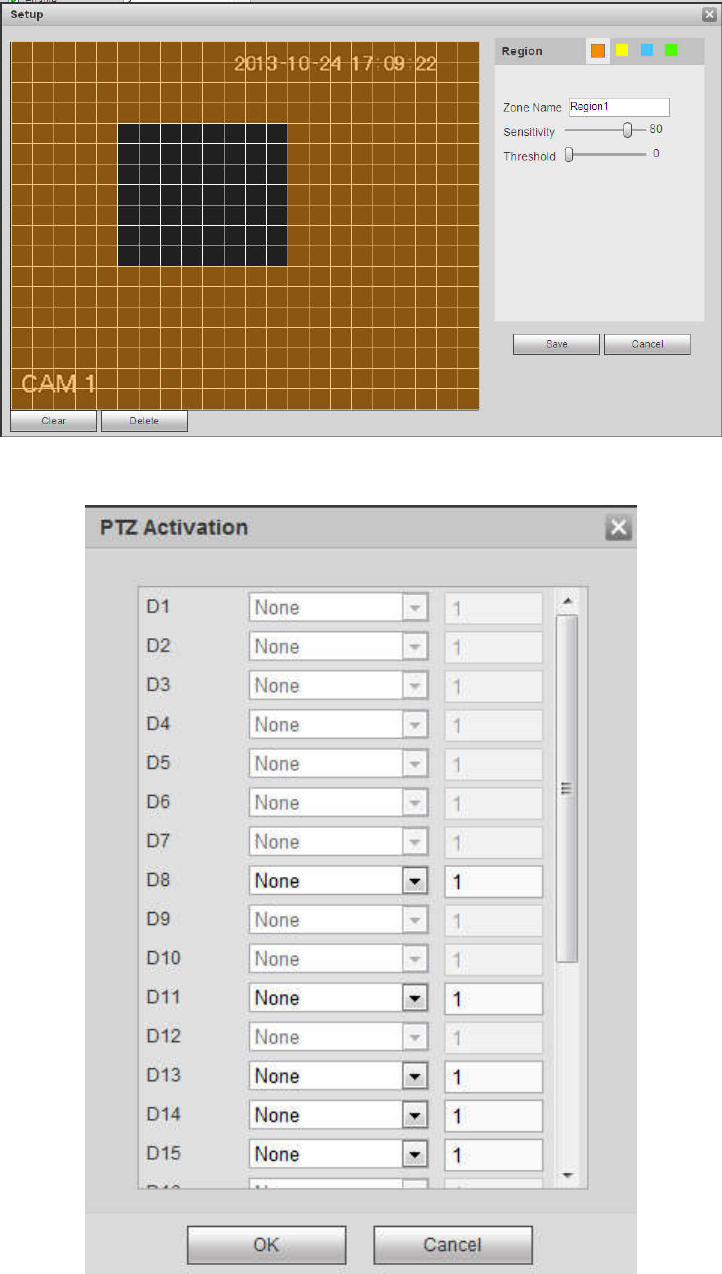Open the D6 preset type dropdown
Viewport: 722px width, 1274px height.
[x=339, y=803]
